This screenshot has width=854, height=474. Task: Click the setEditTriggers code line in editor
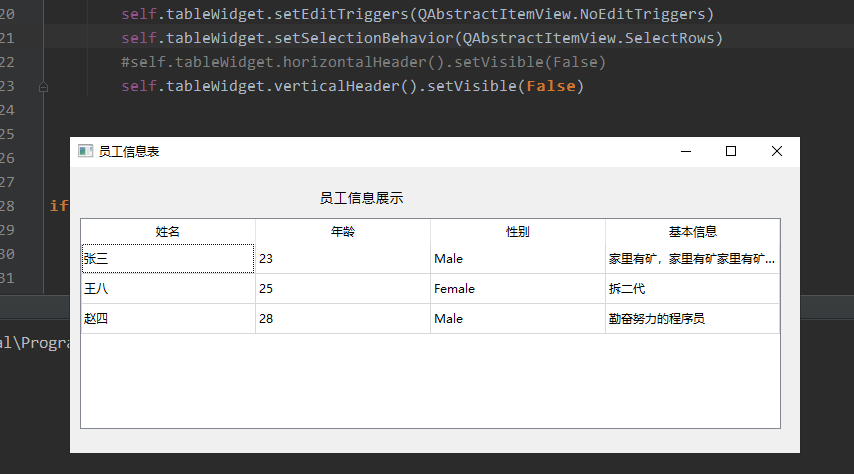(417, 14)
